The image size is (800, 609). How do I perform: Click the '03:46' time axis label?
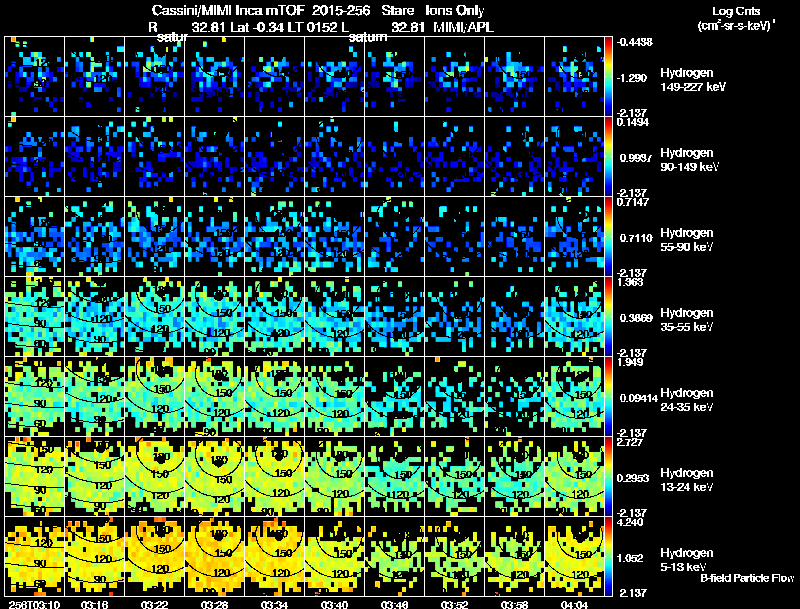pyautogui.click(x=394, y=604)
